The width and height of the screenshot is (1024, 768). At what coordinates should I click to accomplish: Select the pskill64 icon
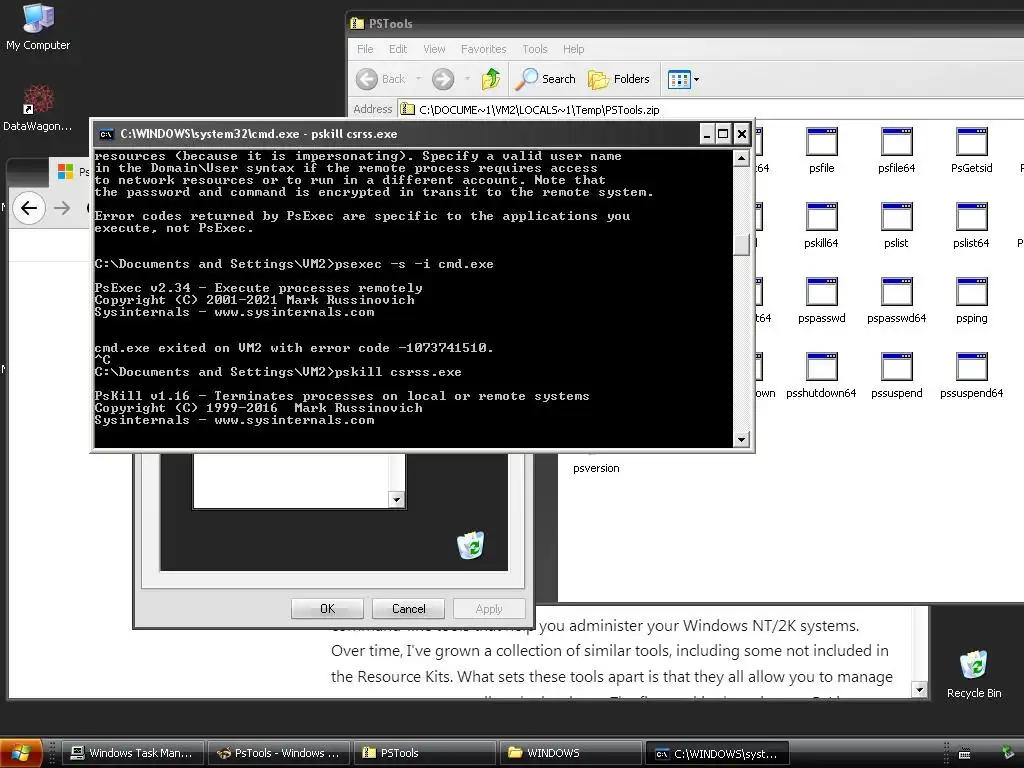tap(822, 225)
